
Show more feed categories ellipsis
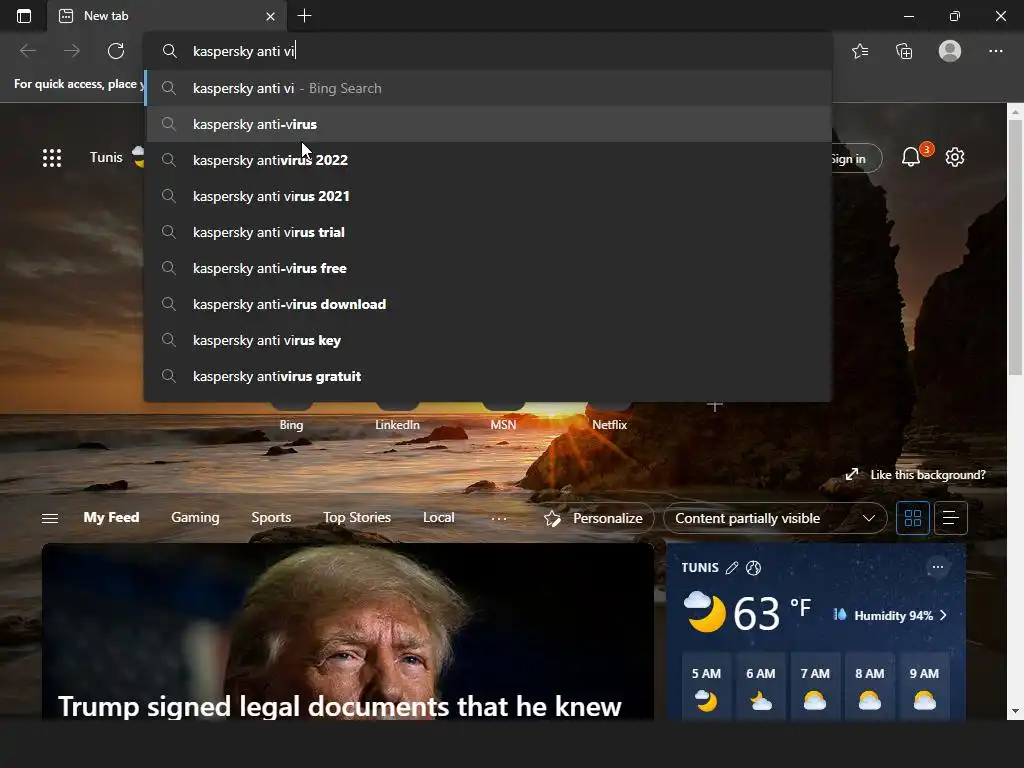499,519
